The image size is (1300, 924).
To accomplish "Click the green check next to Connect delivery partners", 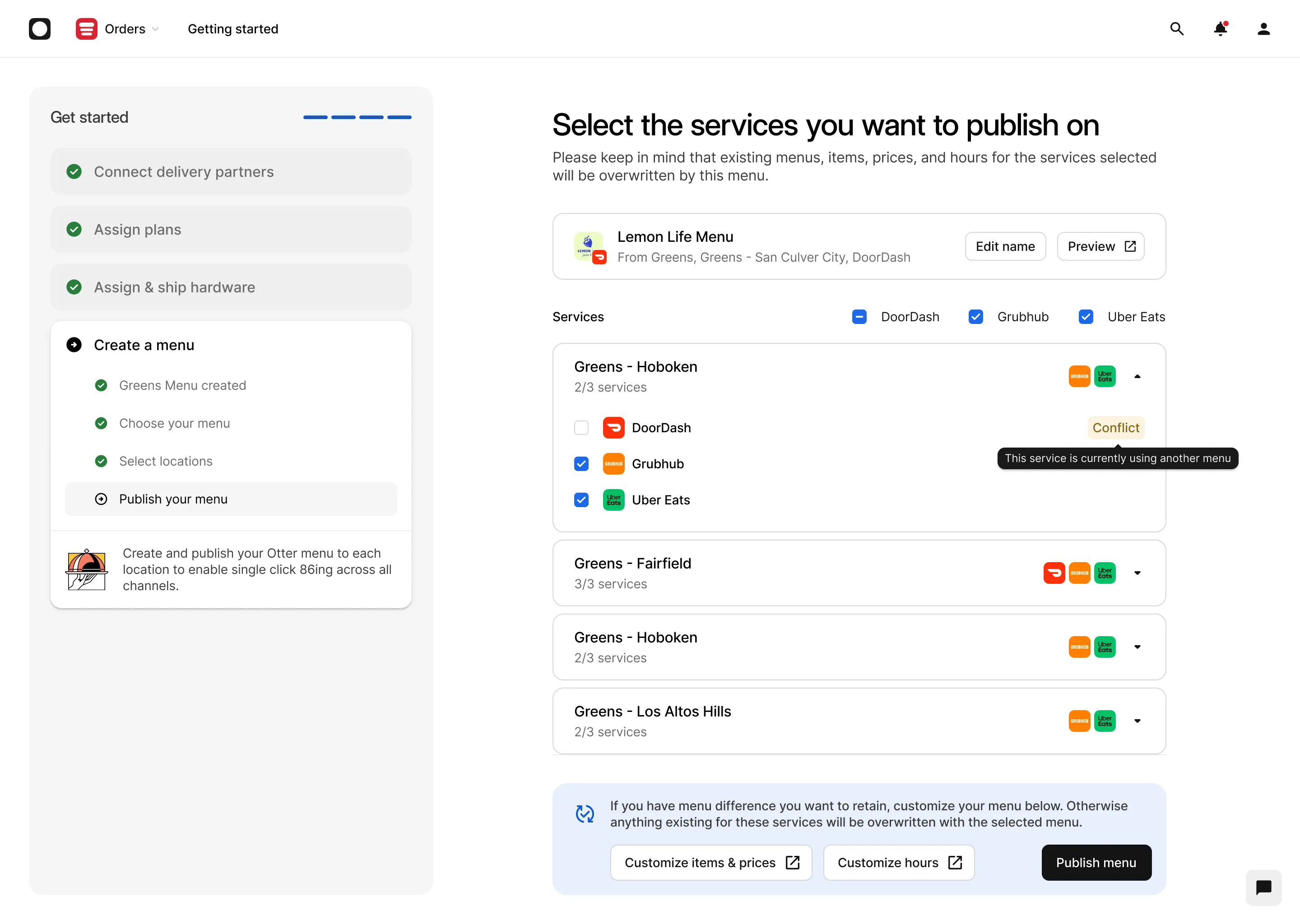I will pos(74,172).
